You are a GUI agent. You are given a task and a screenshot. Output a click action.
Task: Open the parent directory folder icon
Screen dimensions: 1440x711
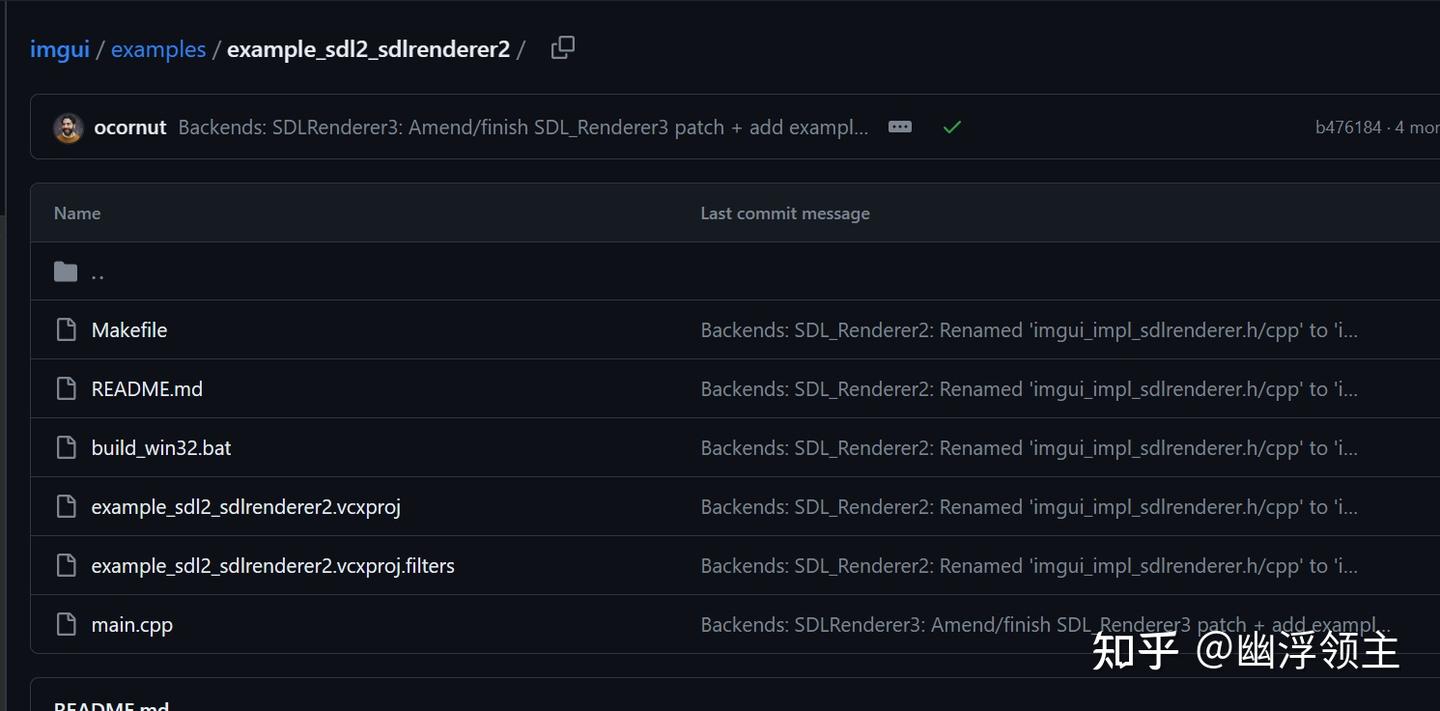coord(66,272)
